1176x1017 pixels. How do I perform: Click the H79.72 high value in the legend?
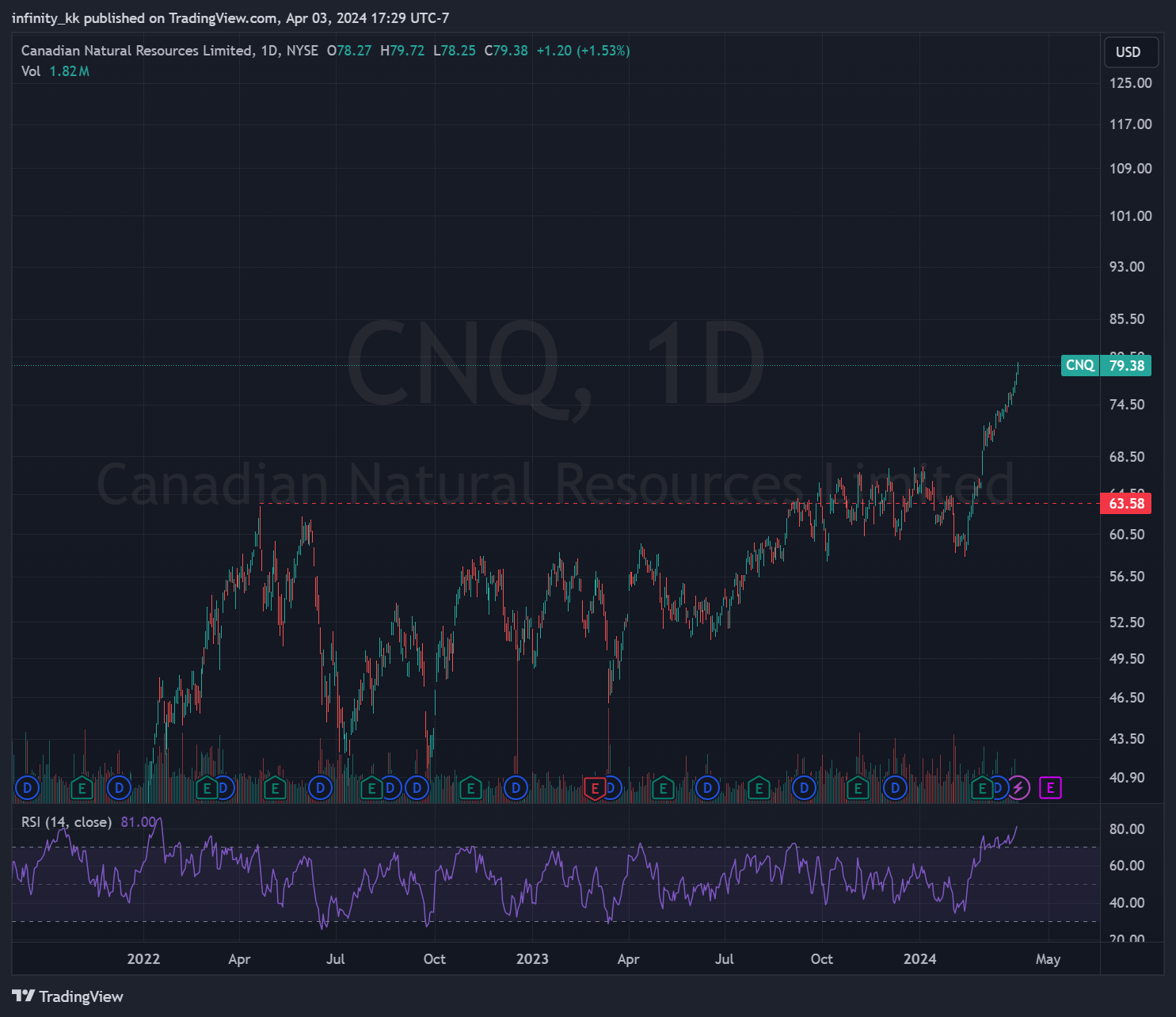pyautogui.click(x=402, y=51)
